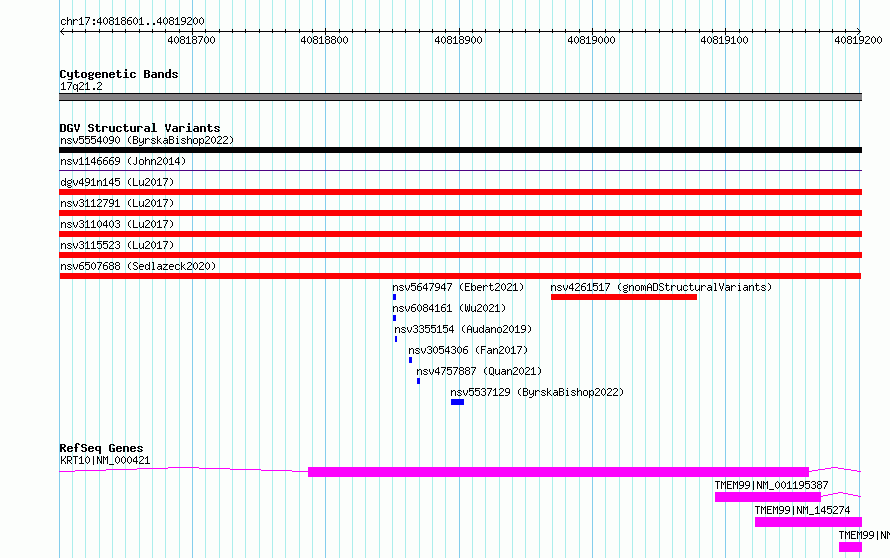Click the 40818700 ruler position
890x558 pixels.
192,40
